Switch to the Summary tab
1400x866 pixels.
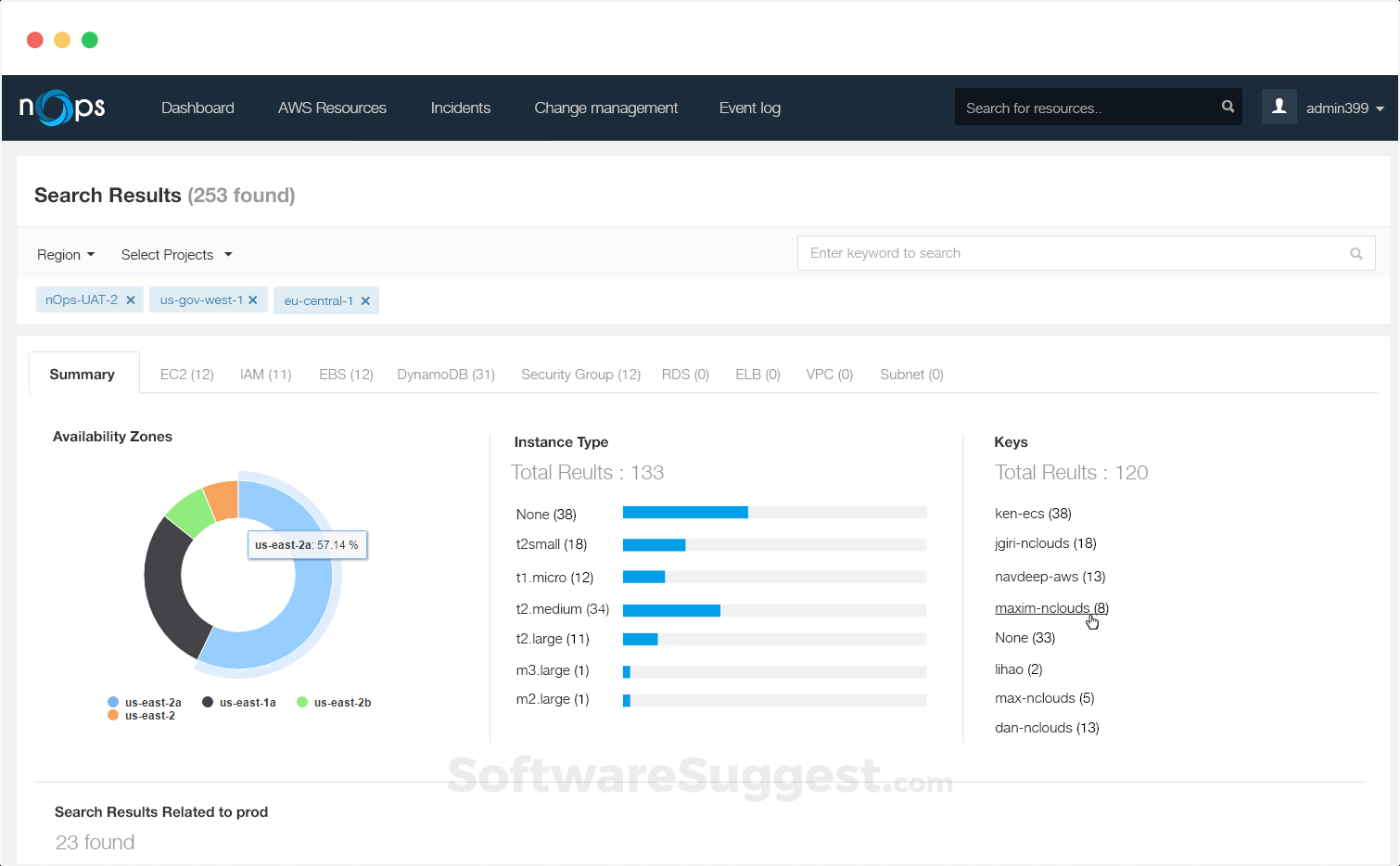(83, 373)
